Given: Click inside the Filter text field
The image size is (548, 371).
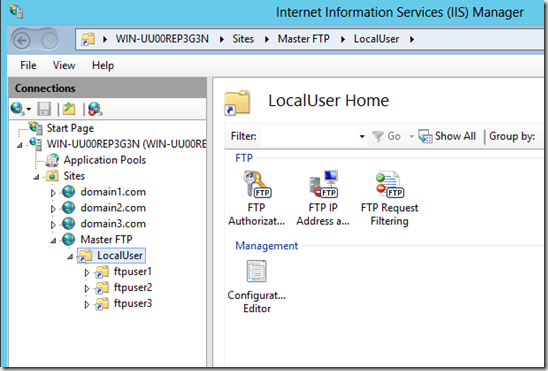Looking at the screenshot, I should [x=308, y=136].
